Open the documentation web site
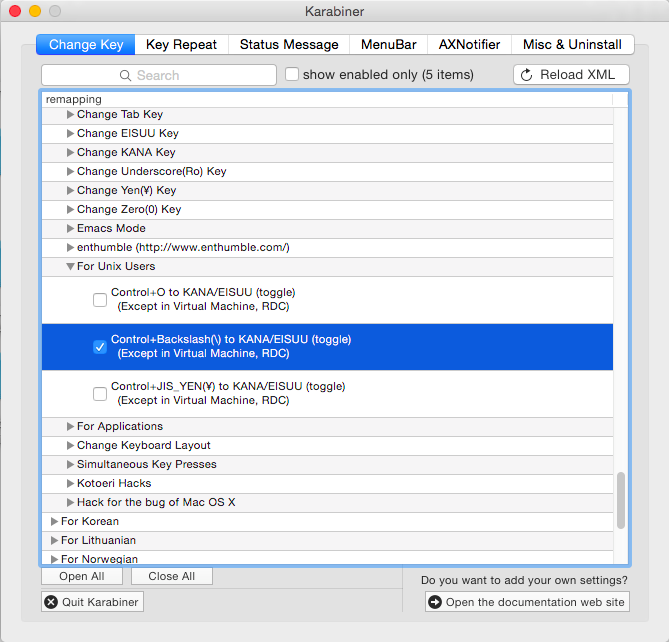 [527, 602]
